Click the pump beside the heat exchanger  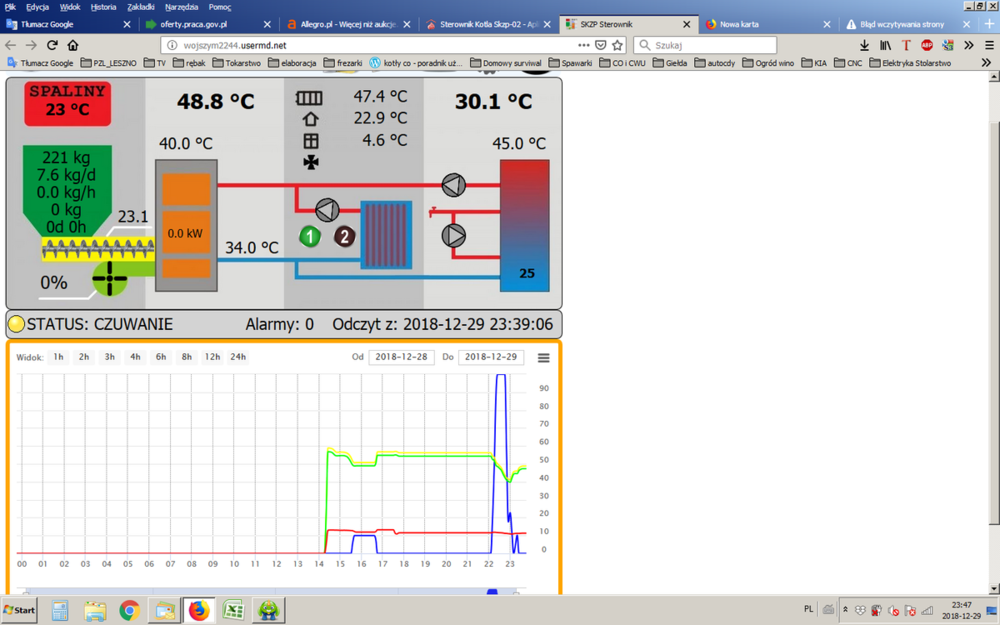pos(327,210)
